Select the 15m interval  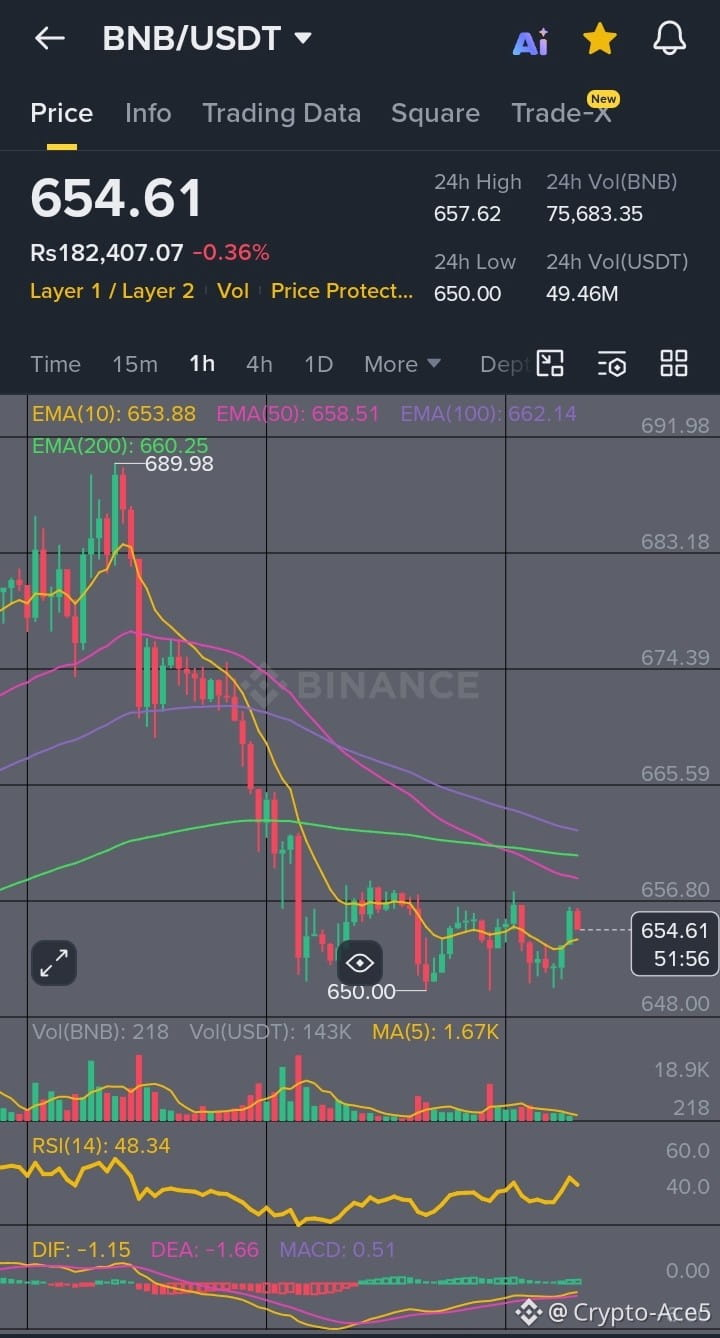pos(135,364)
